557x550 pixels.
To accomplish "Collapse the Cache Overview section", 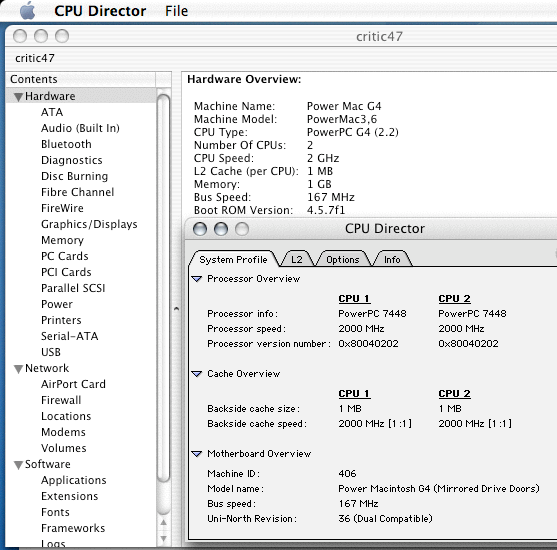I will [x=196, y=374].
